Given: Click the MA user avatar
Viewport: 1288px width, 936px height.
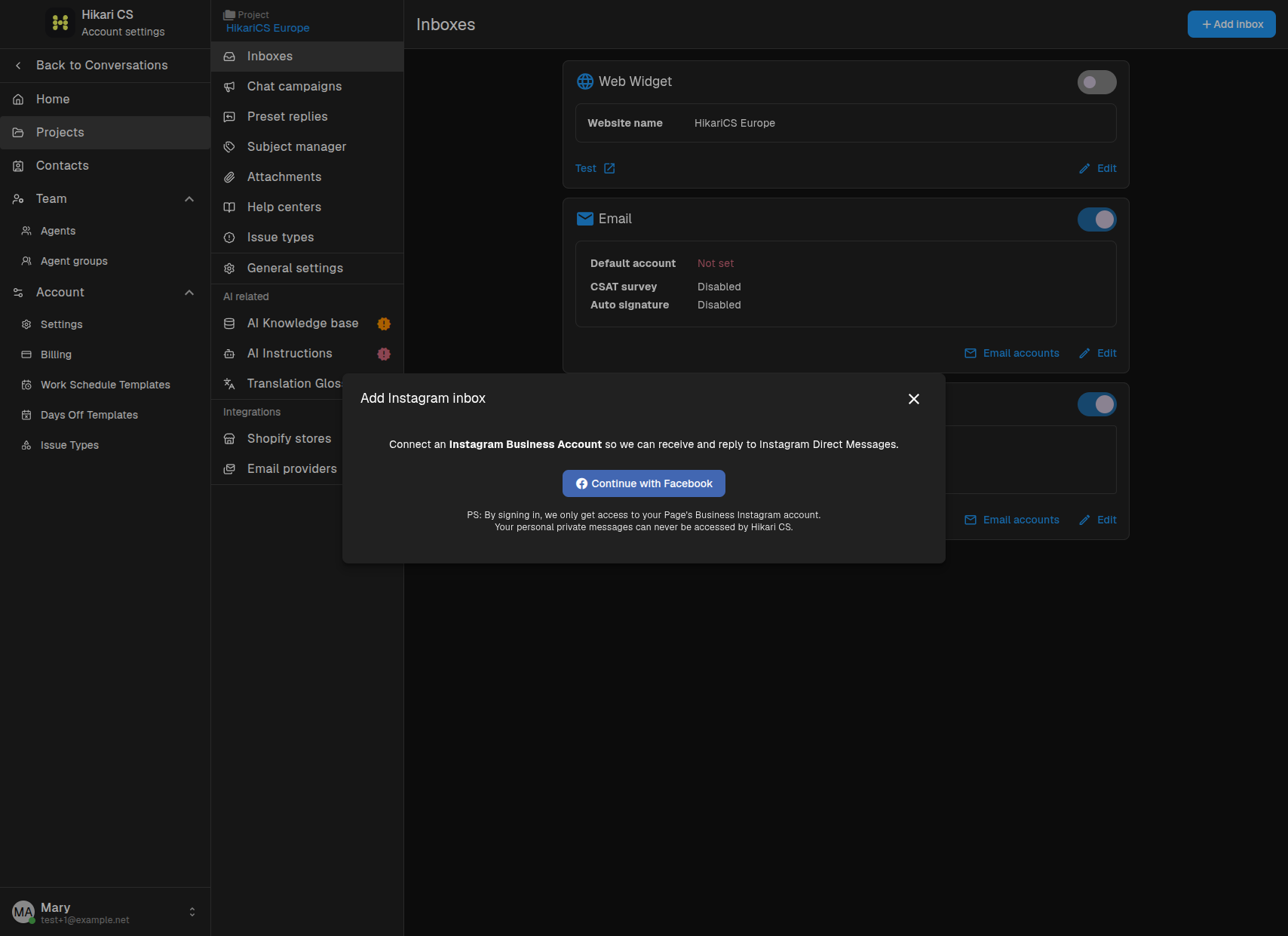Looking at the screenshot, I should coord(23,912).
